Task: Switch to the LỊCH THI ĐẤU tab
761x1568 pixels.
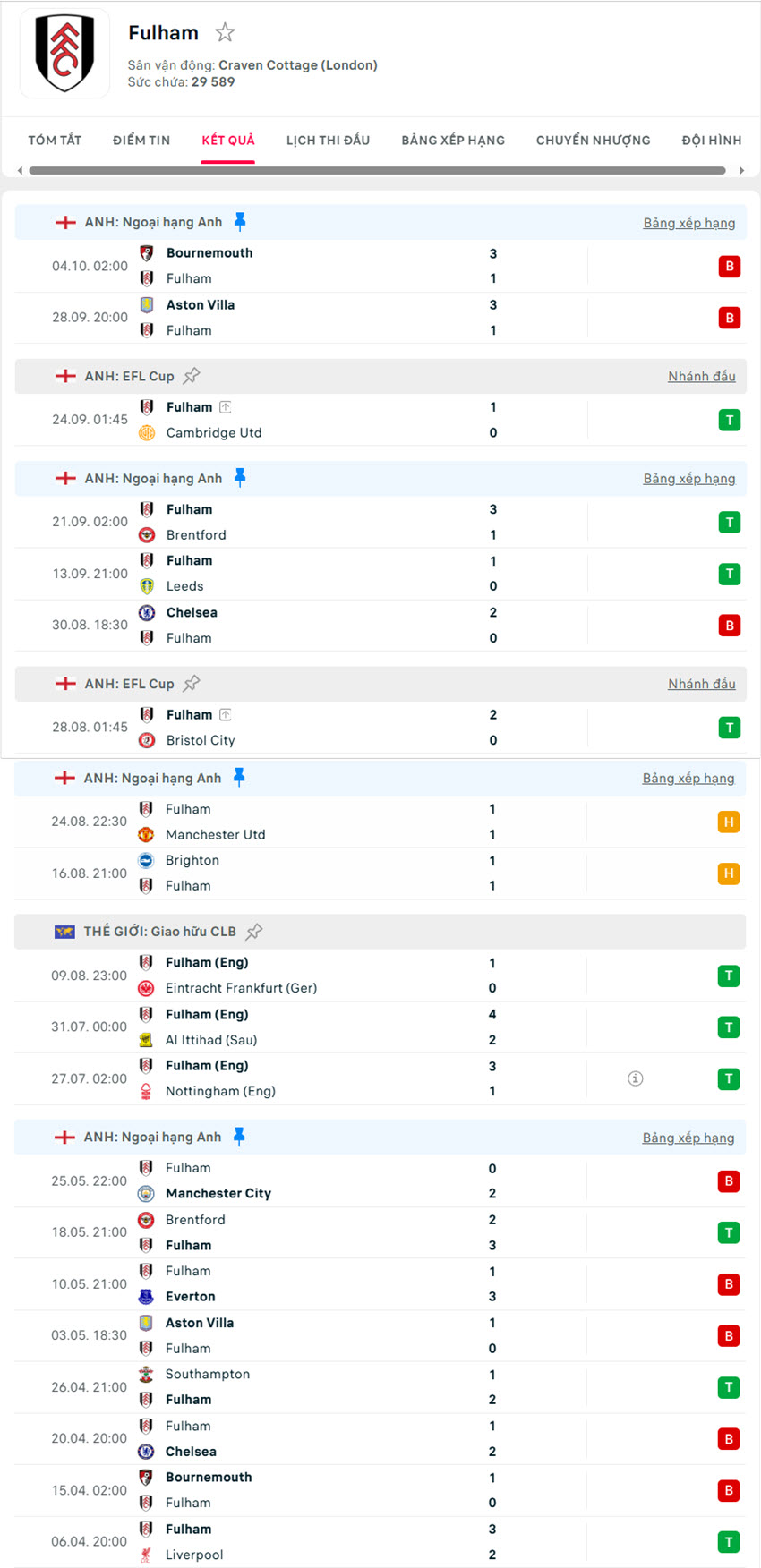Action: pos(327,141)
